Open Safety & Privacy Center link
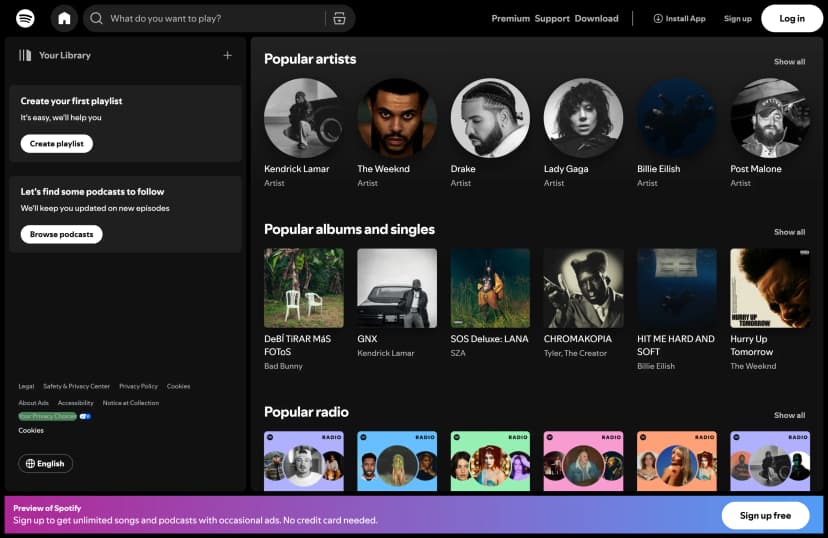This screenshot has height=538, width=828. coord(77,386)
